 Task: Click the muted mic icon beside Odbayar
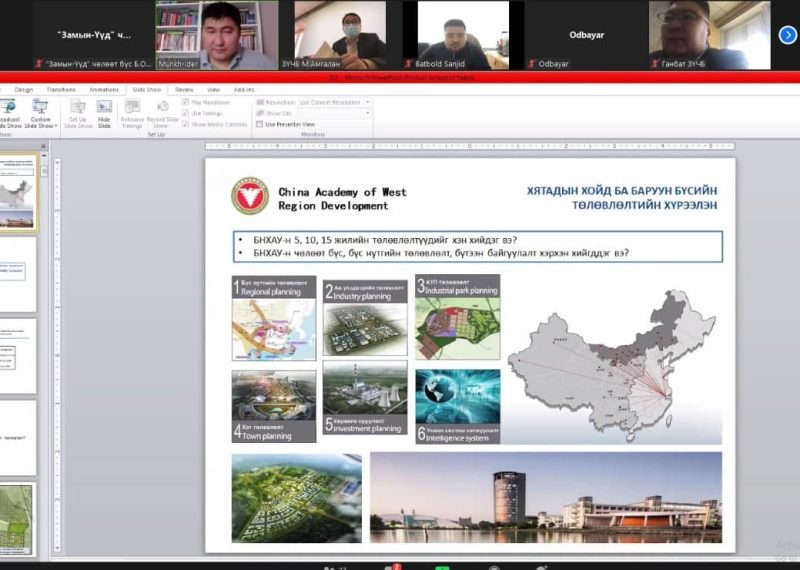(531, 64)
